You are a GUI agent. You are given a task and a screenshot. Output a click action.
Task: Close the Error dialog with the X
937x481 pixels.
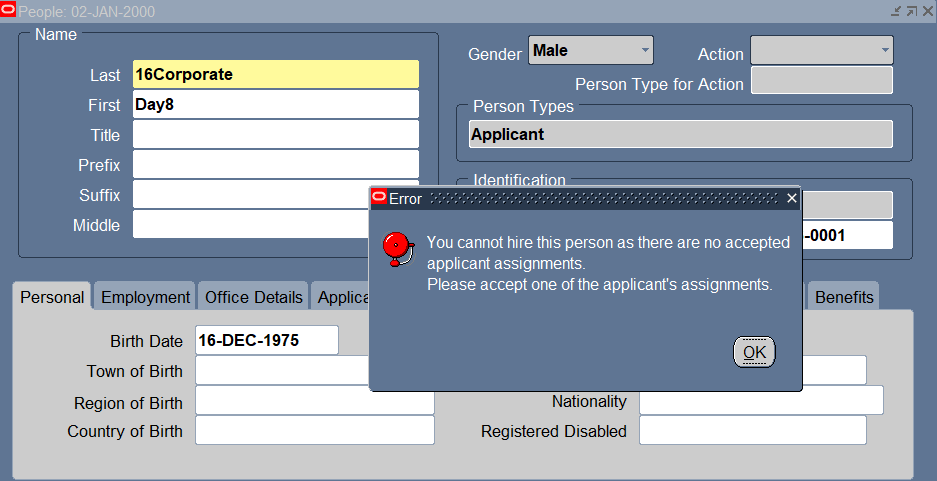(792, 198)
